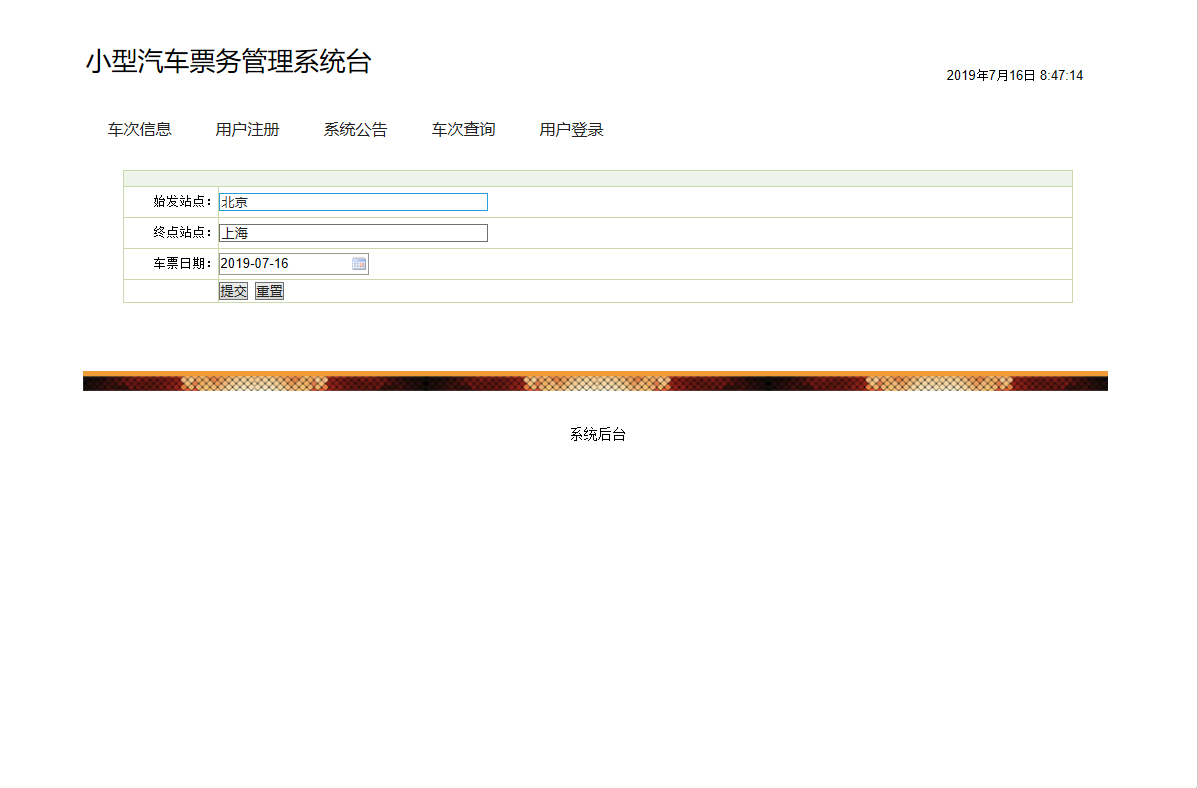The width and height of the screenshot is (1198, 788).
Task: Click 用户登录 in the navigation bar
Action: click(572, 128)
